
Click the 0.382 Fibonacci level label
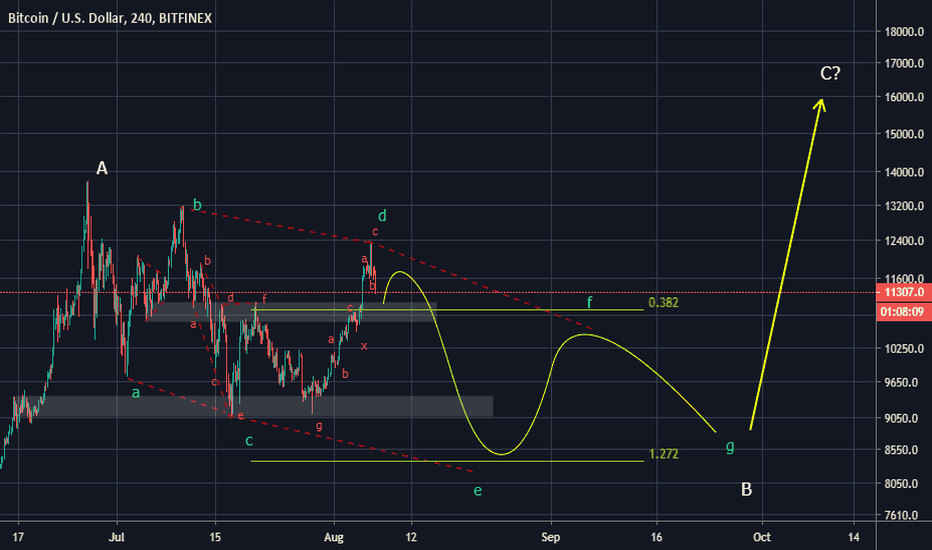click(663, 303)
